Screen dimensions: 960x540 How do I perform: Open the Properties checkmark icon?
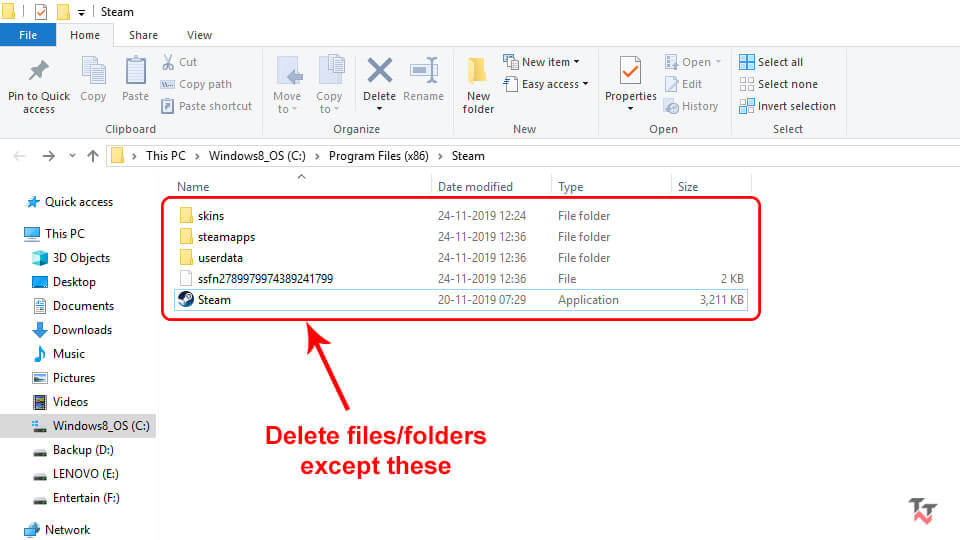(x=630, y=70)
